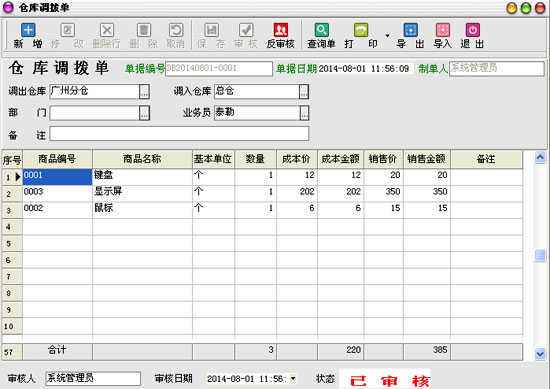Click the 取消 (Cancel) toolbar icon
The height and width of the screenshot is (389, 550).
[176, 30]
